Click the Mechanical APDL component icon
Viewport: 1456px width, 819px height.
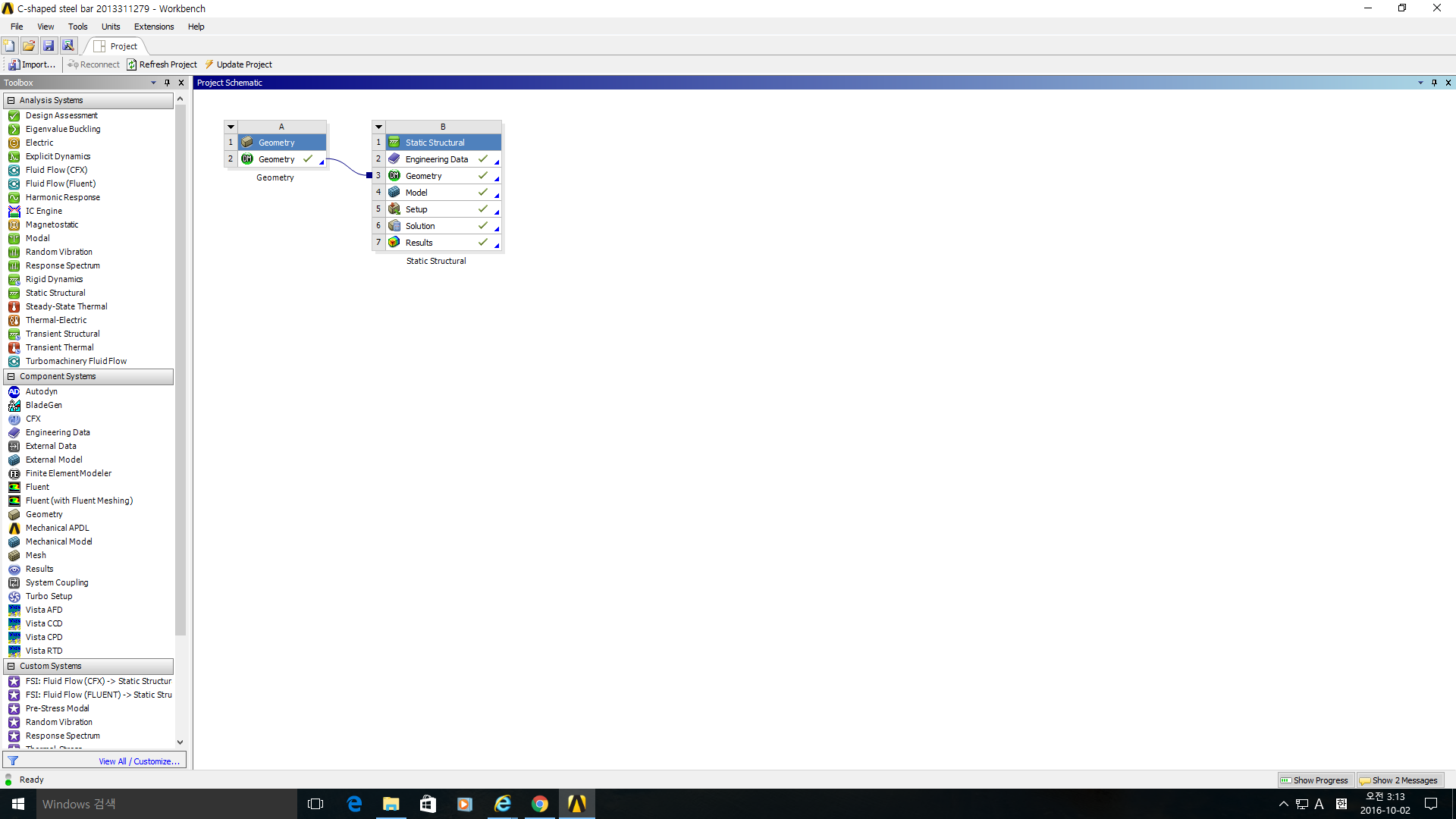[14, 528]
